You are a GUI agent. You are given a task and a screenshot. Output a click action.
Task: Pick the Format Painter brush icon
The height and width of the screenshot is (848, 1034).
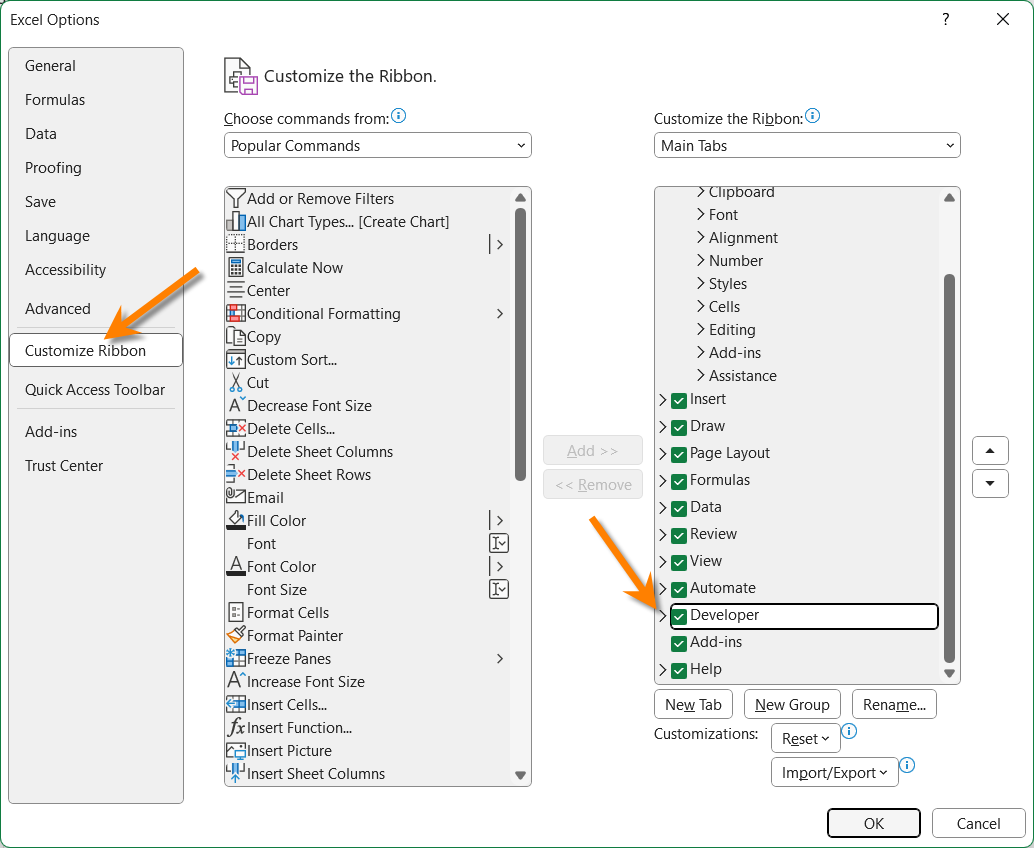(235, 636)
